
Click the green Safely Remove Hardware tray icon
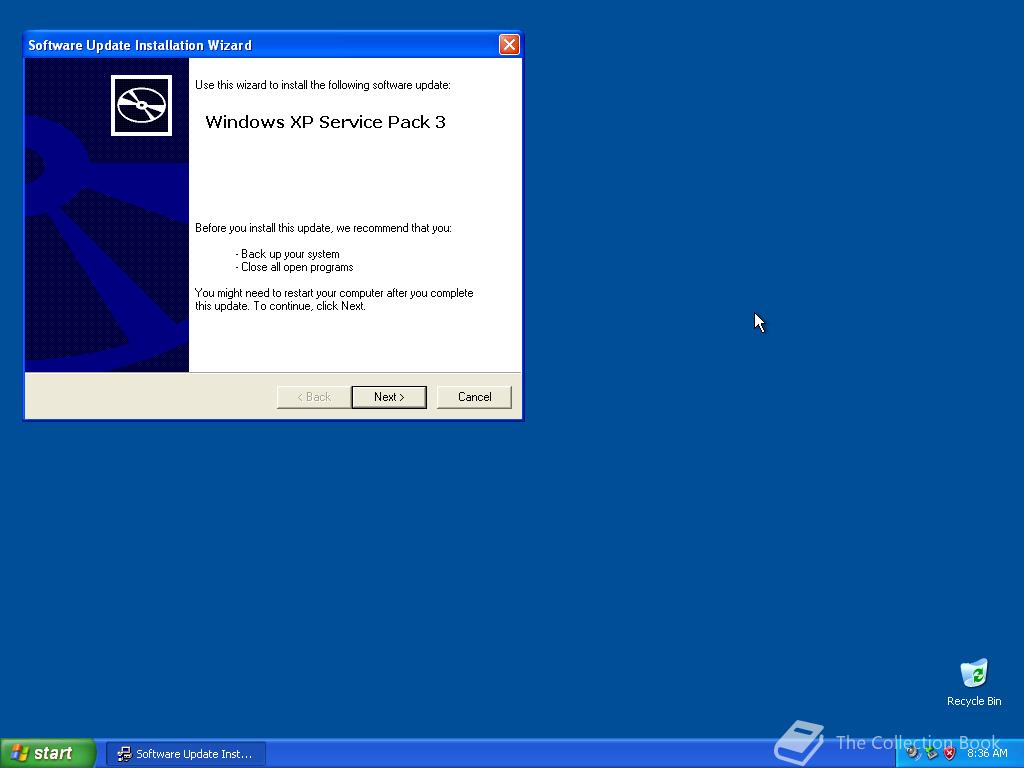932,754
